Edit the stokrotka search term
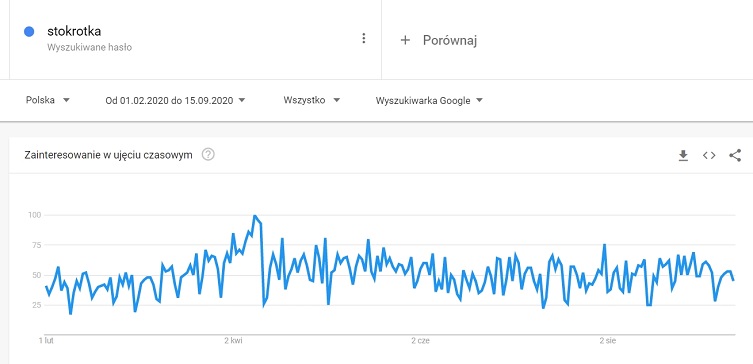The height and width of the screenshot is (364, 753). click(x=74, y=32)
